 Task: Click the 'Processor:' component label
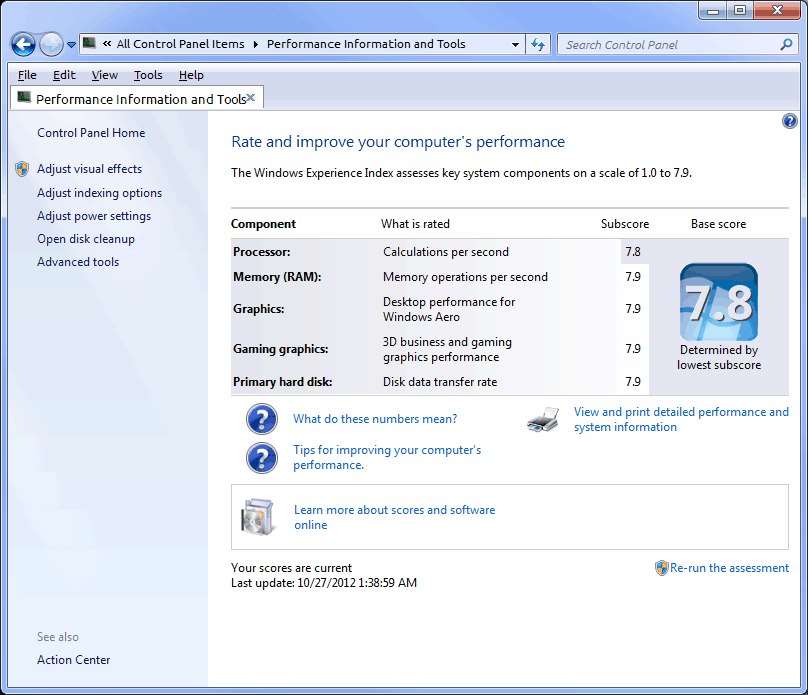(x=262, y=252)
